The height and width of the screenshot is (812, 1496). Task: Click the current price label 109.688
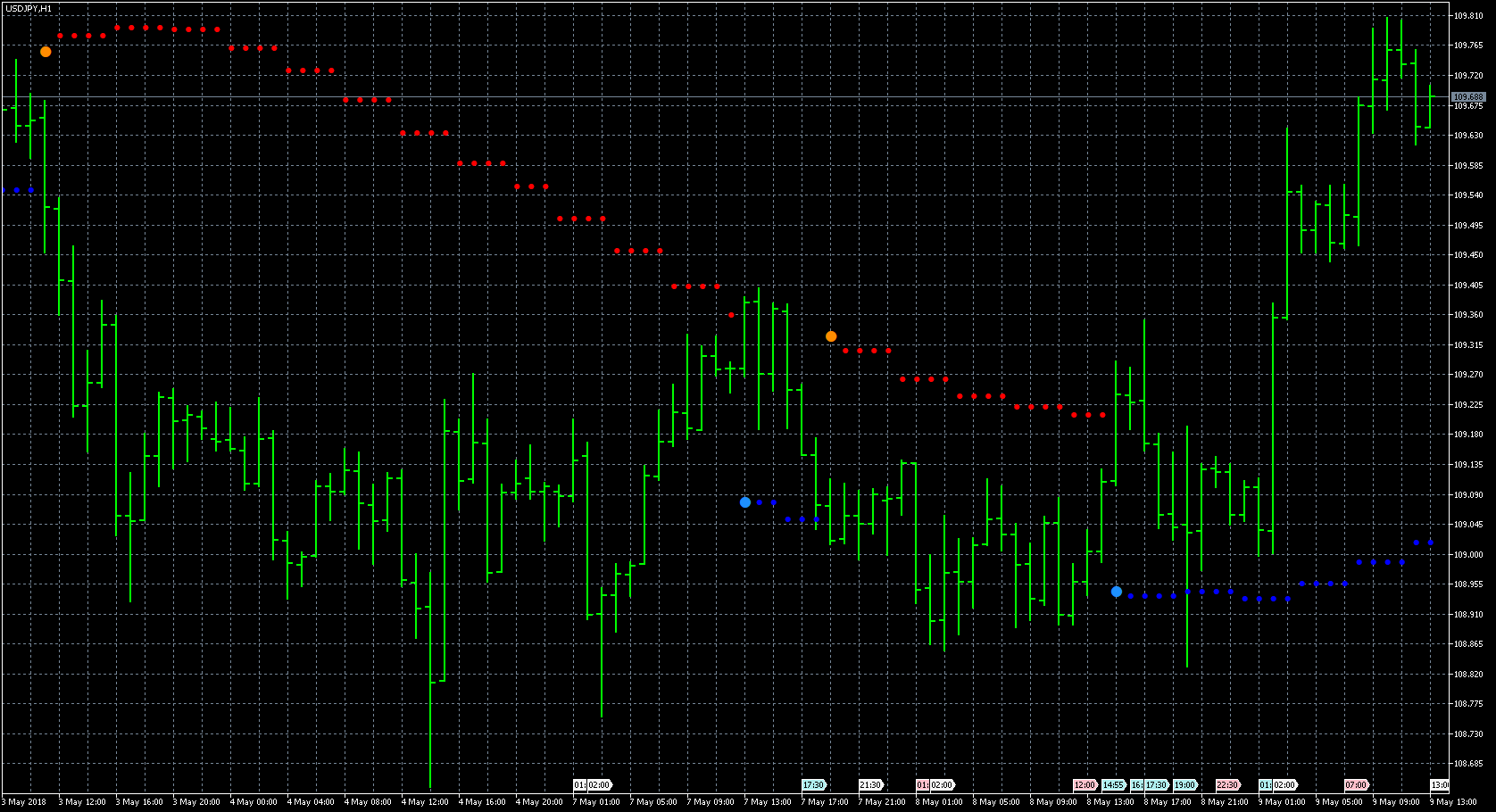pyautogui.click(x=1468, y=96)
